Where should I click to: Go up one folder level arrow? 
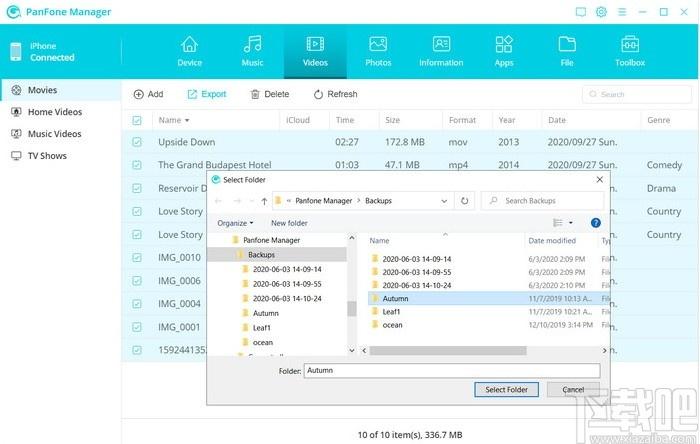(x=264, y=201)
